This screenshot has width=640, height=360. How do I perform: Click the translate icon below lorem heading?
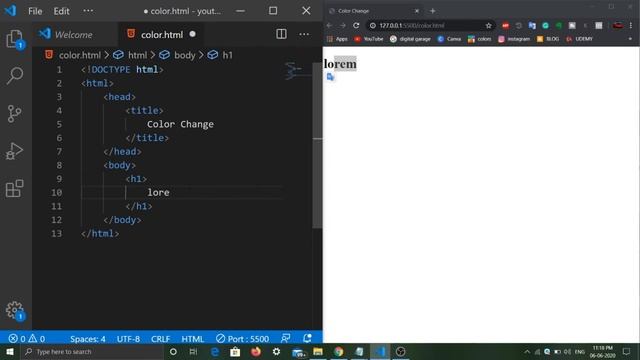coord(330,77)
